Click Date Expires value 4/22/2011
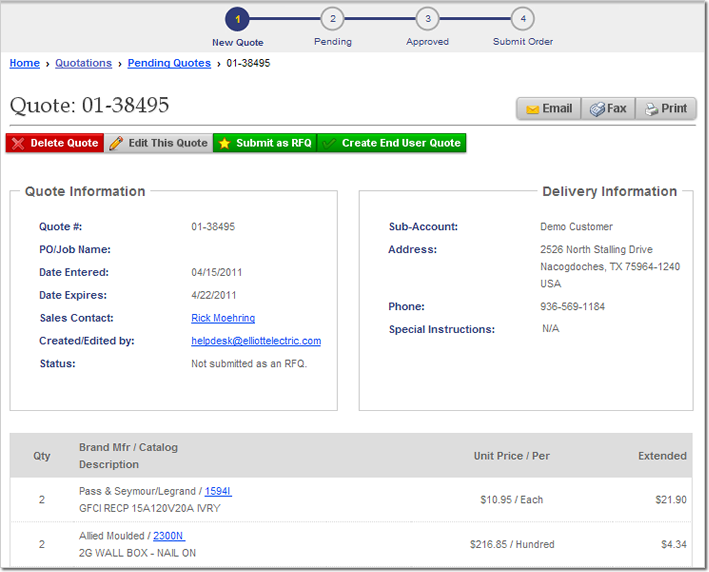 [214, 295]
